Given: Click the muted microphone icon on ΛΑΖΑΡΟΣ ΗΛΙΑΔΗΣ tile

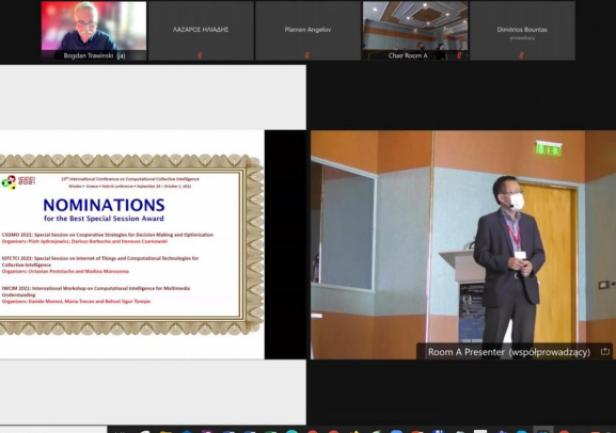Looking at the screenshot, I should point(199,55).
